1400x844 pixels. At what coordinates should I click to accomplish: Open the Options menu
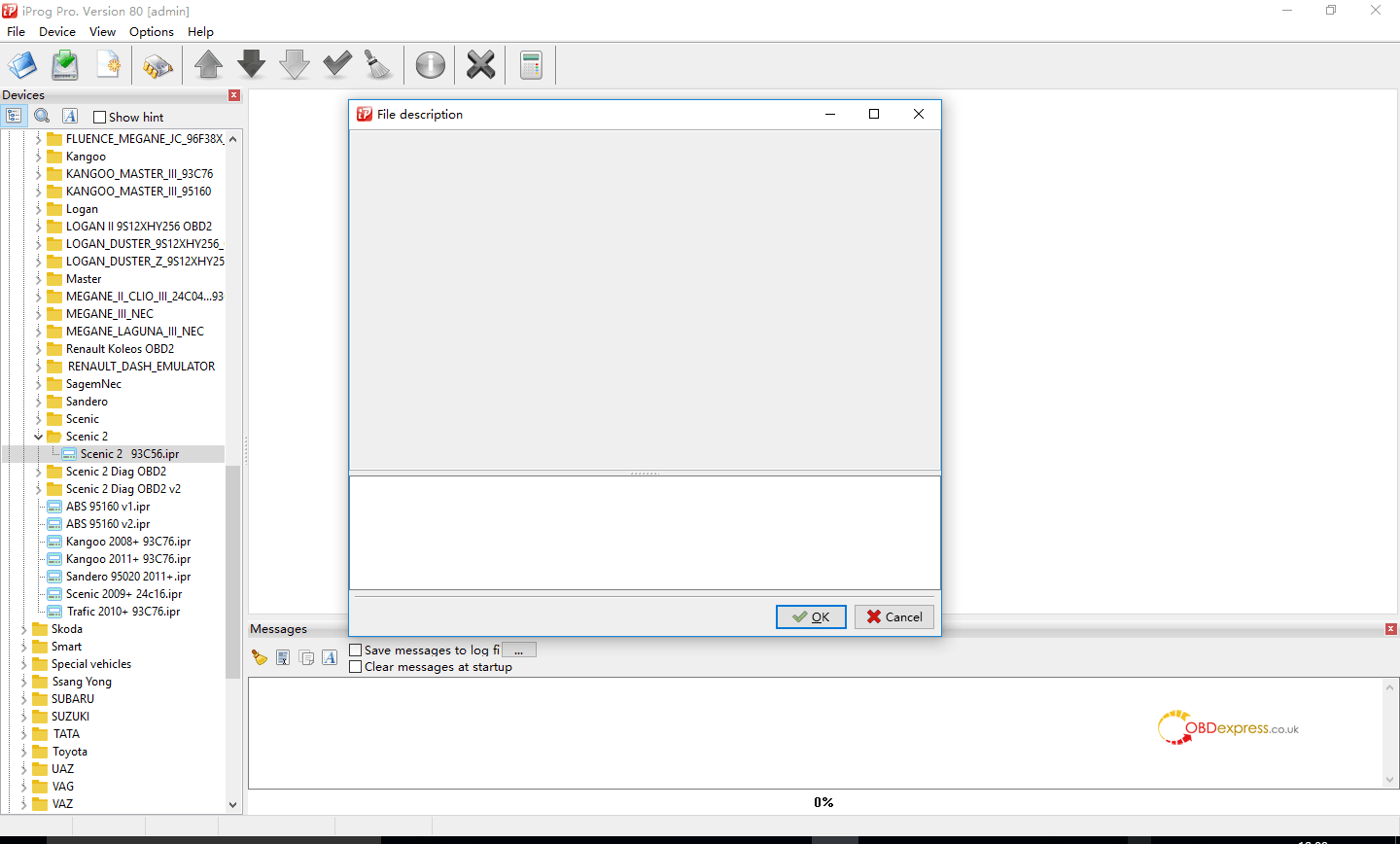[152, 31]
